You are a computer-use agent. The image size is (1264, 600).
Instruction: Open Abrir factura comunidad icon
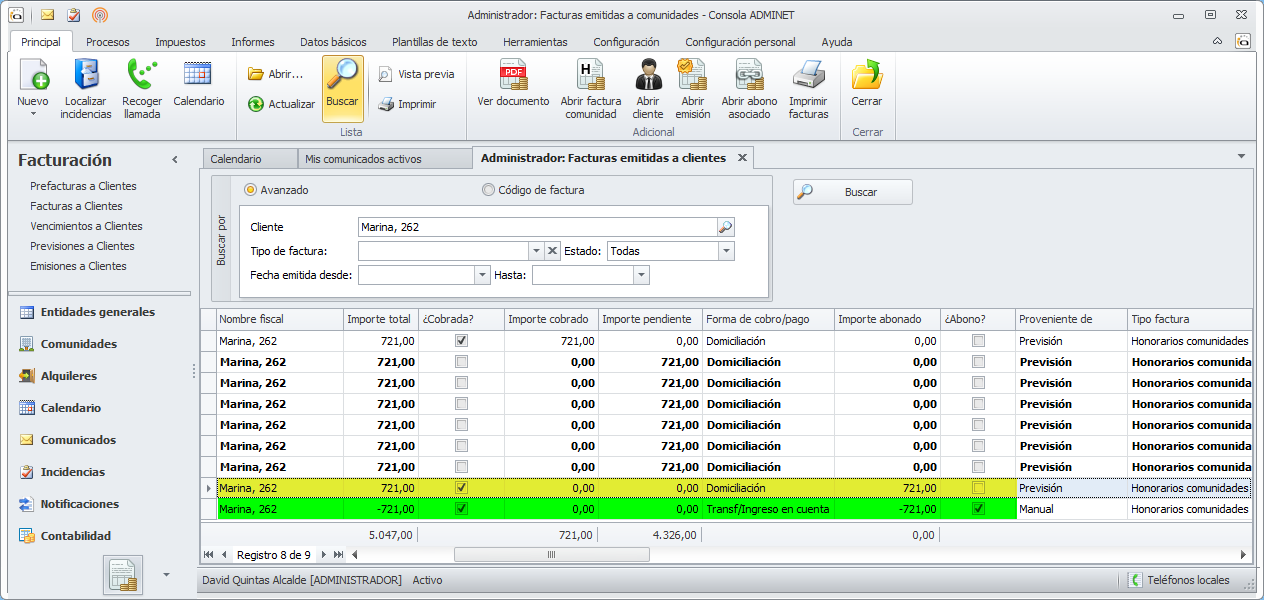(590, 76)
